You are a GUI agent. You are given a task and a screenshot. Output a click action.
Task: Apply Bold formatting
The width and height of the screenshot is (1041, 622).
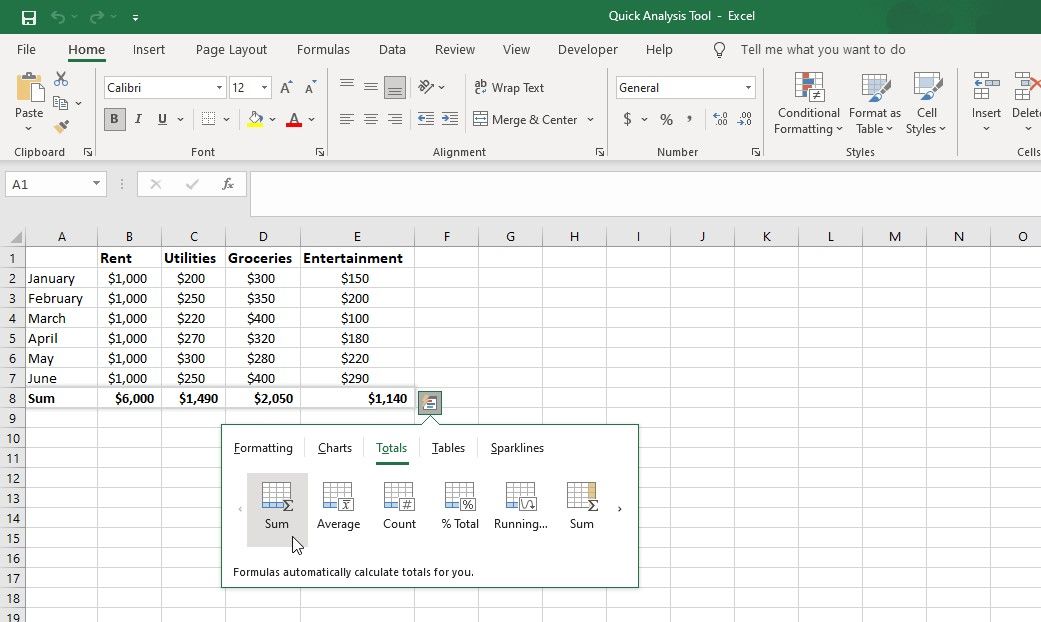(x=114, y=119)
